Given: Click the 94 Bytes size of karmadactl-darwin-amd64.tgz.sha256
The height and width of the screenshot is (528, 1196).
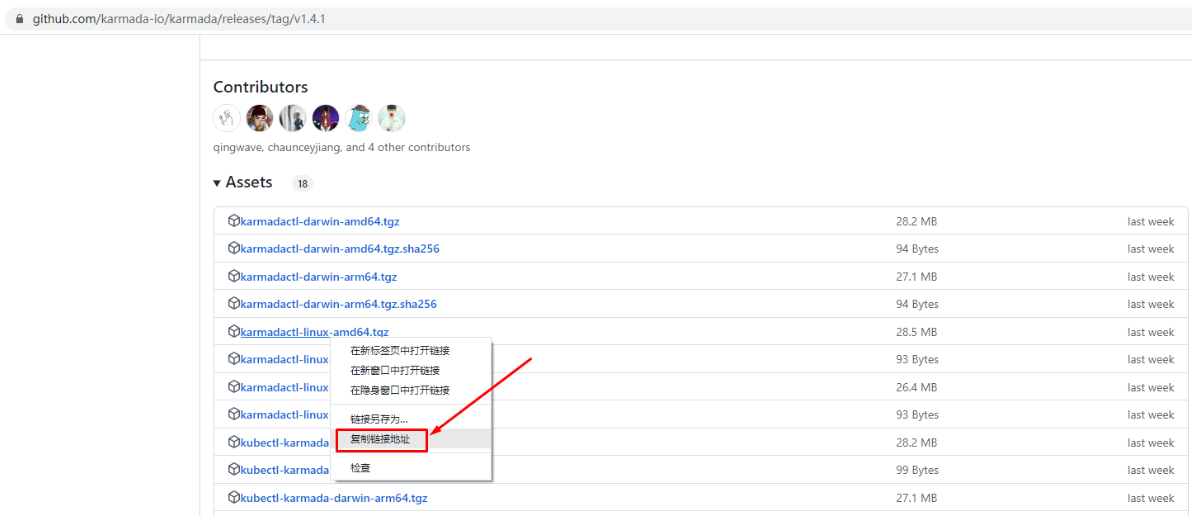Looking at the screenshot, I should pos(917,249).
